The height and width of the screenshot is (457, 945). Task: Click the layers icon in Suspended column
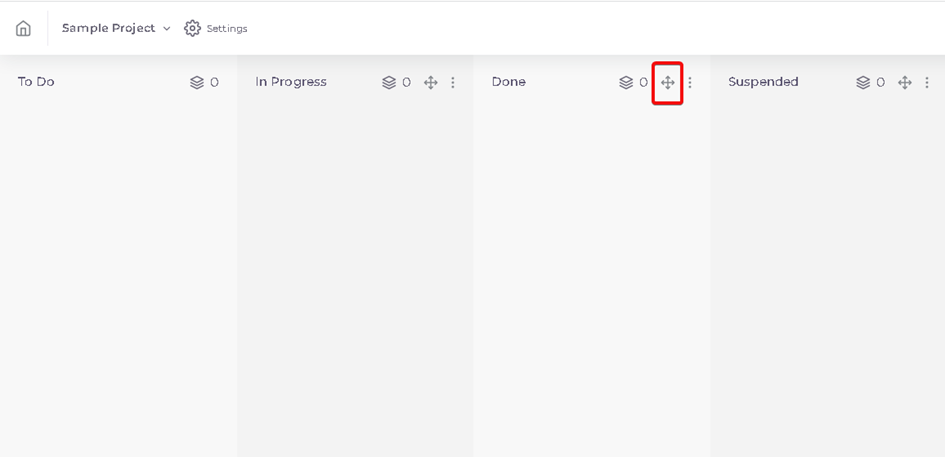click(863, 83)
